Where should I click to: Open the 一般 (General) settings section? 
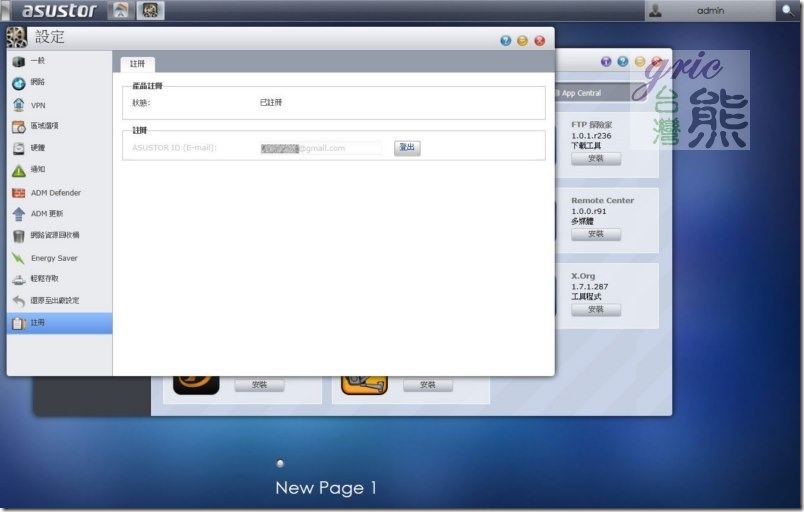pyautogui.click(x=59, y=61)
